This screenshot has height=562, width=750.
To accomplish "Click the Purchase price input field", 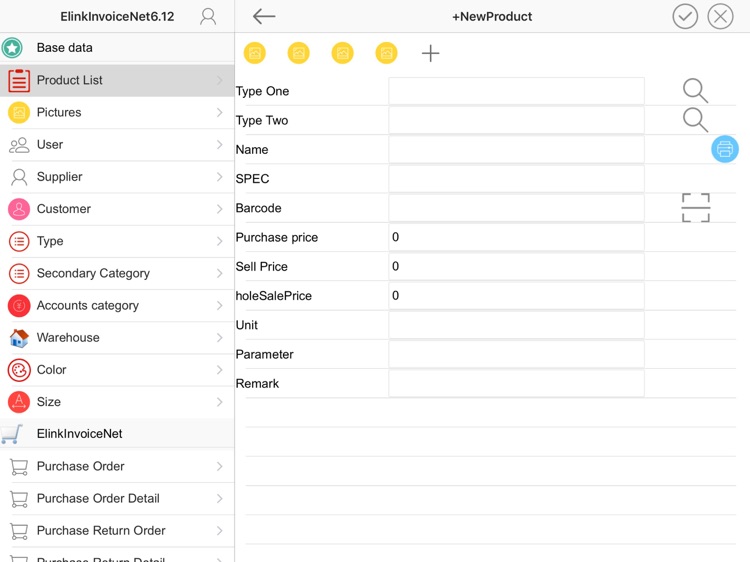I will (516, 237).
